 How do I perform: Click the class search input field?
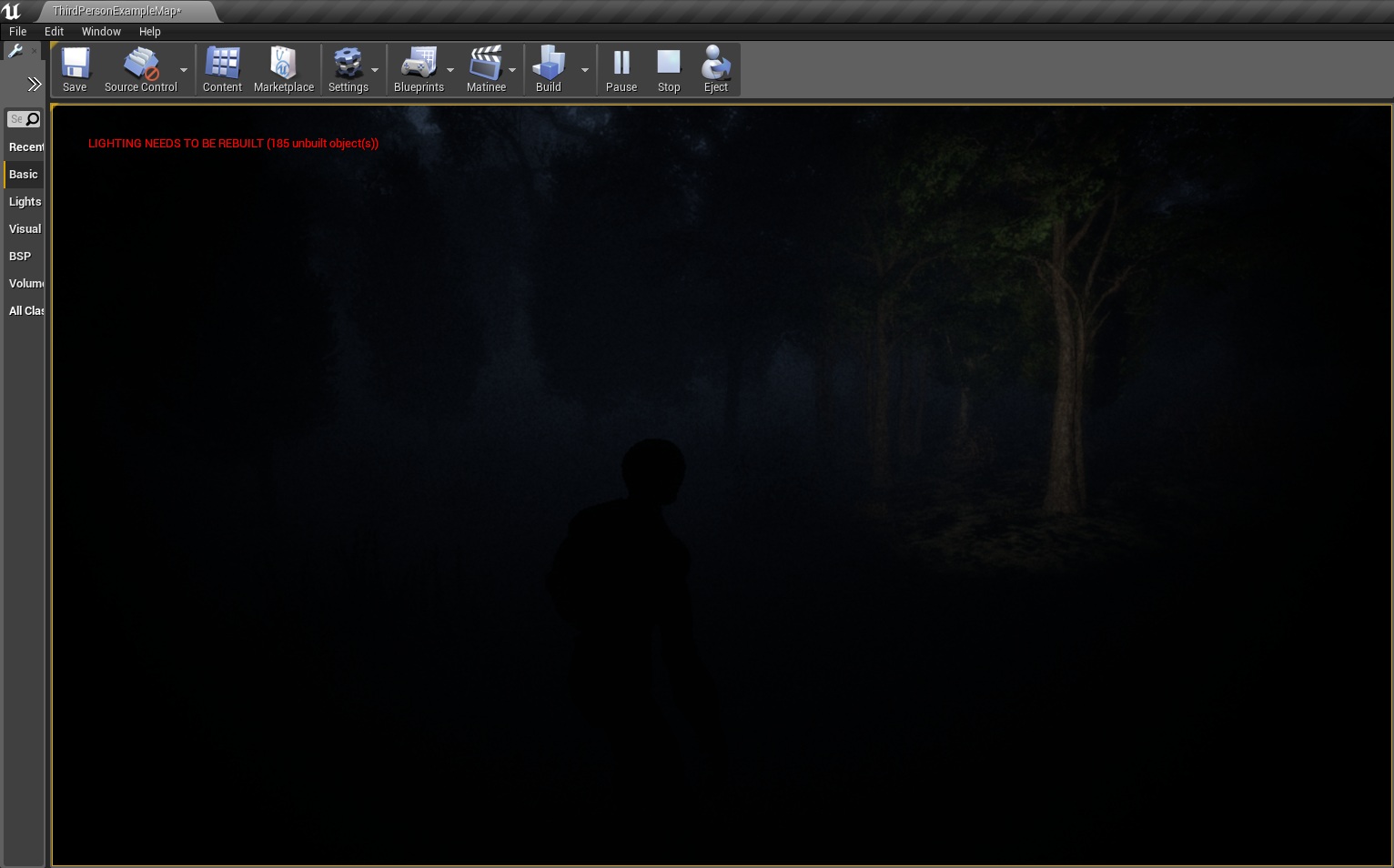coord(16,119)
